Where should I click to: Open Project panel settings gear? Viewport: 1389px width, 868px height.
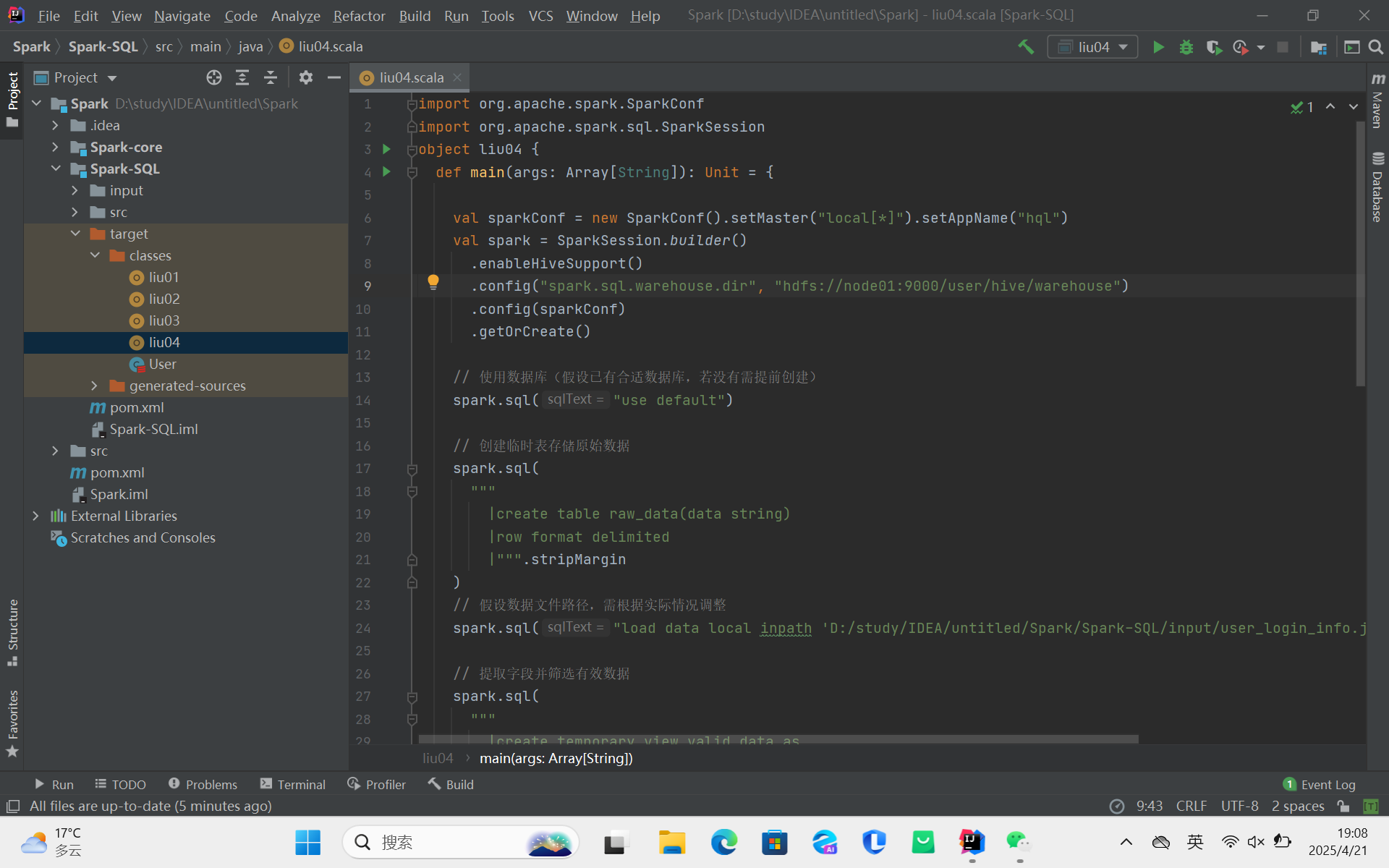coord(306,77)
